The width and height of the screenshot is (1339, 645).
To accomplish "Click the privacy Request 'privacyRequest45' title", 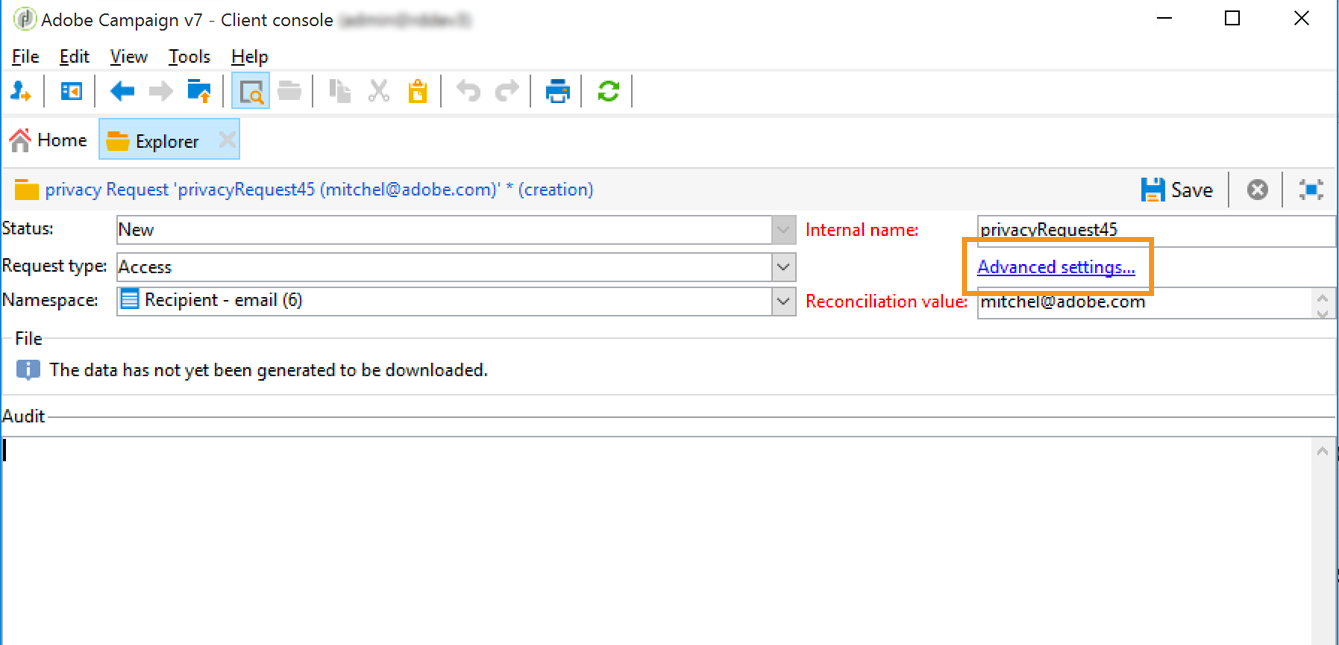I will coord(319,189).
